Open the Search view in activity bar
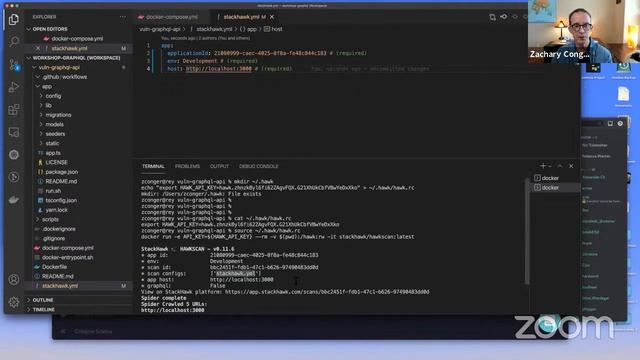The width and height of the screenshot is (640, 360). tap(14, 42)
